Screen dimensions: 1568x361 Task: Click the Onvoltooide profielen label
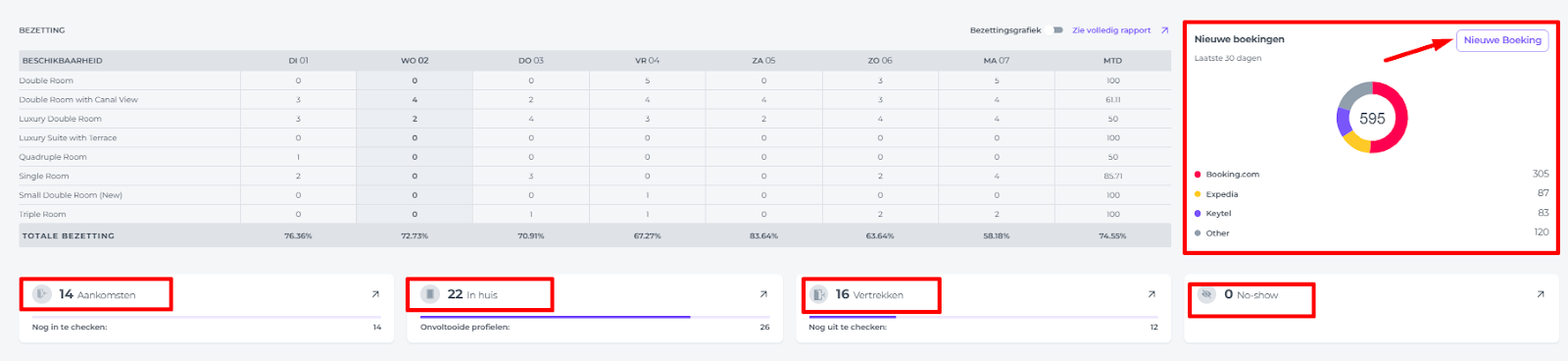pos(465,328)
